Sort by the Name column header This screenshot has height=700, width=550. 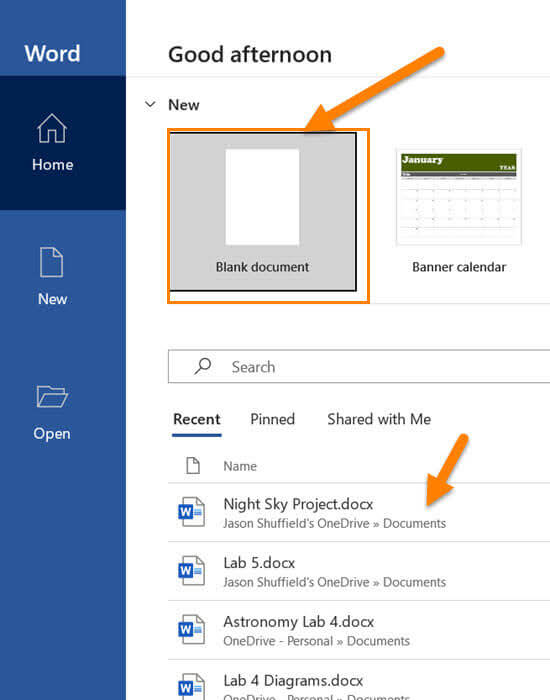240,466
